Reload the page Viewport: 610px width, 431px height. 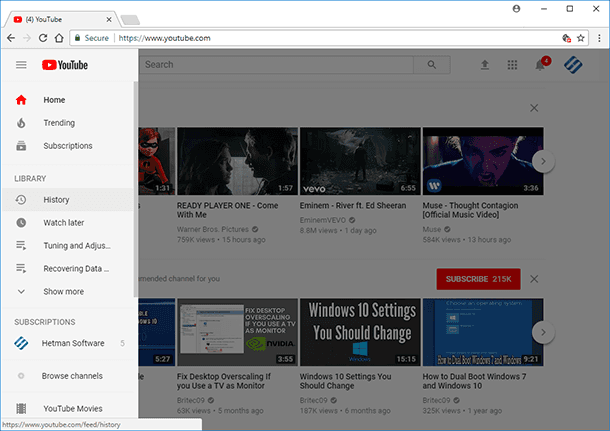tap(43, 38)
